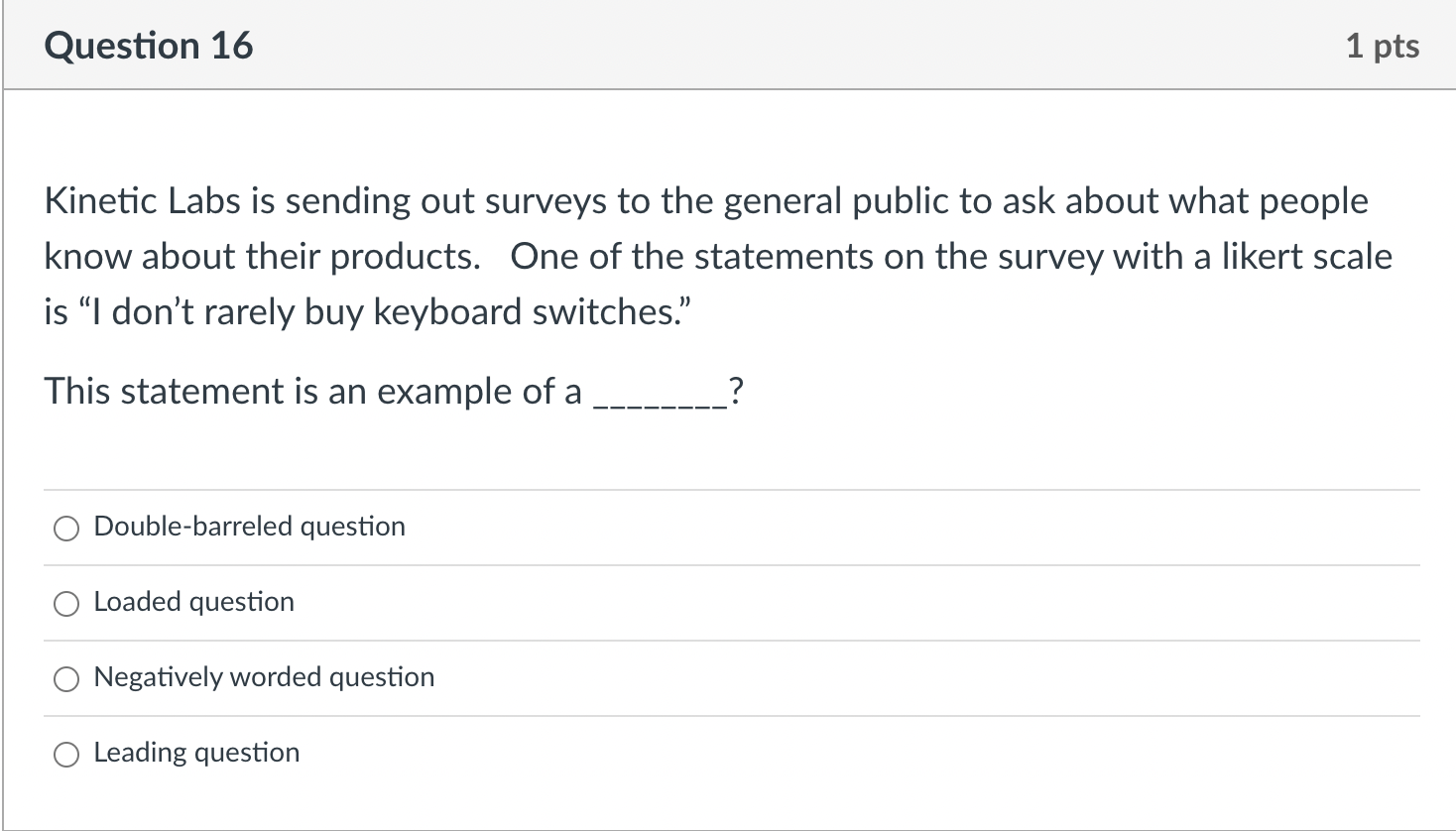Select the Negatively worded question radio button
This screenshot has height=831, width=1456.
65,678
